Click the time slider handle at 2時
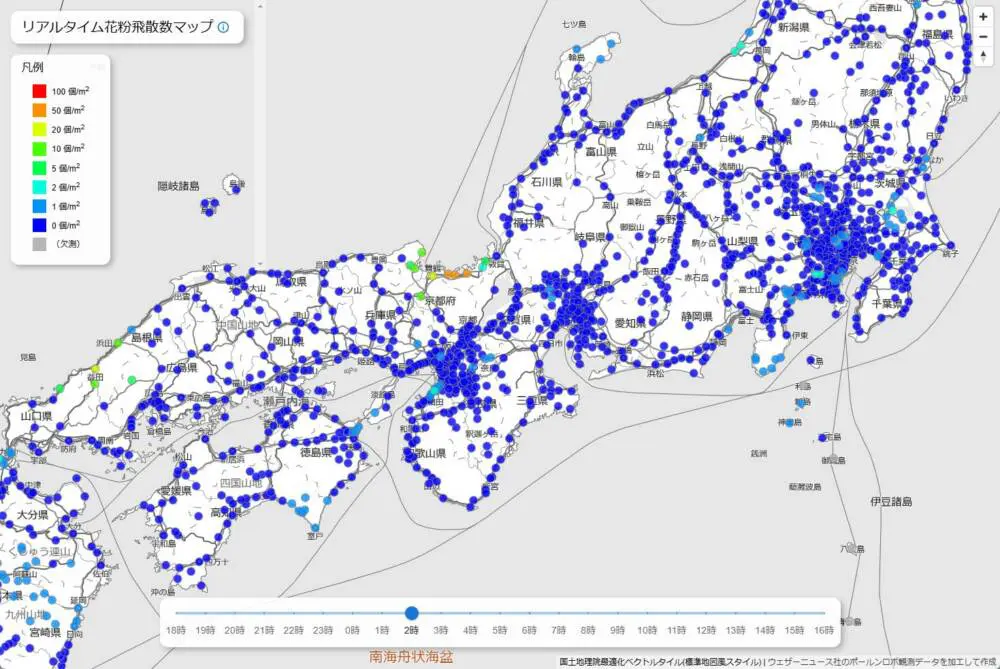This screenshot has height=669, width=1000. tap(412, 613)
